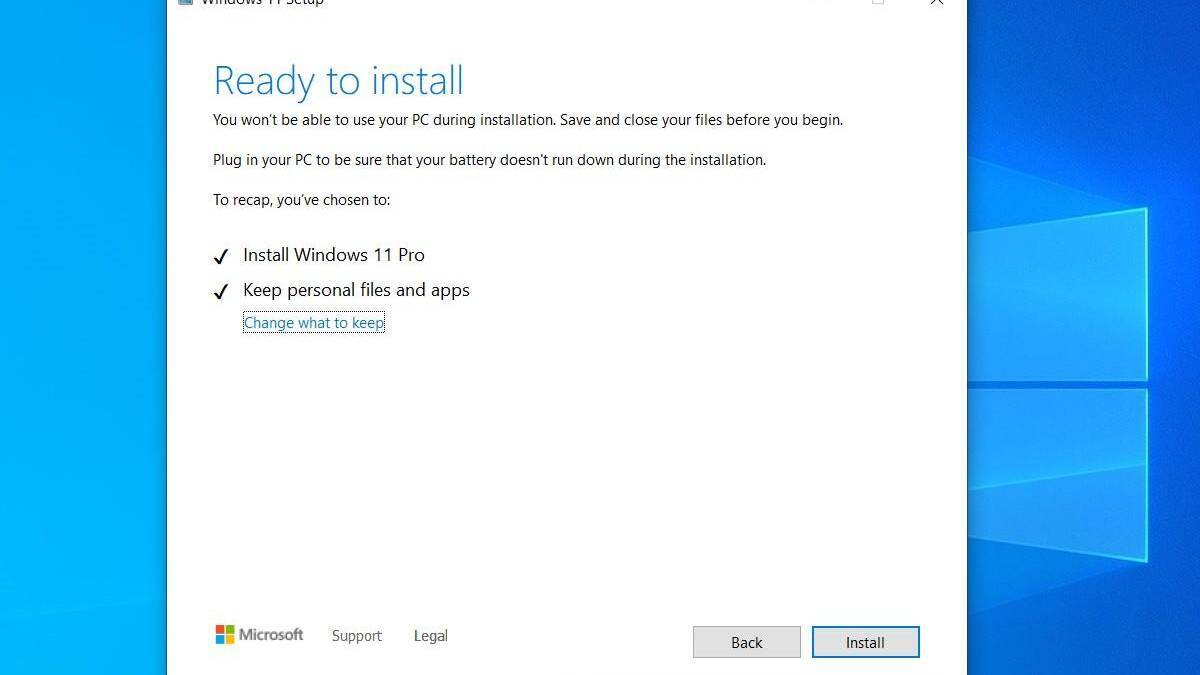The height and width of the screenshot is (675, 1200).
Task: Click the Plug in your PC sentence
Action: (x=489, y=160)
